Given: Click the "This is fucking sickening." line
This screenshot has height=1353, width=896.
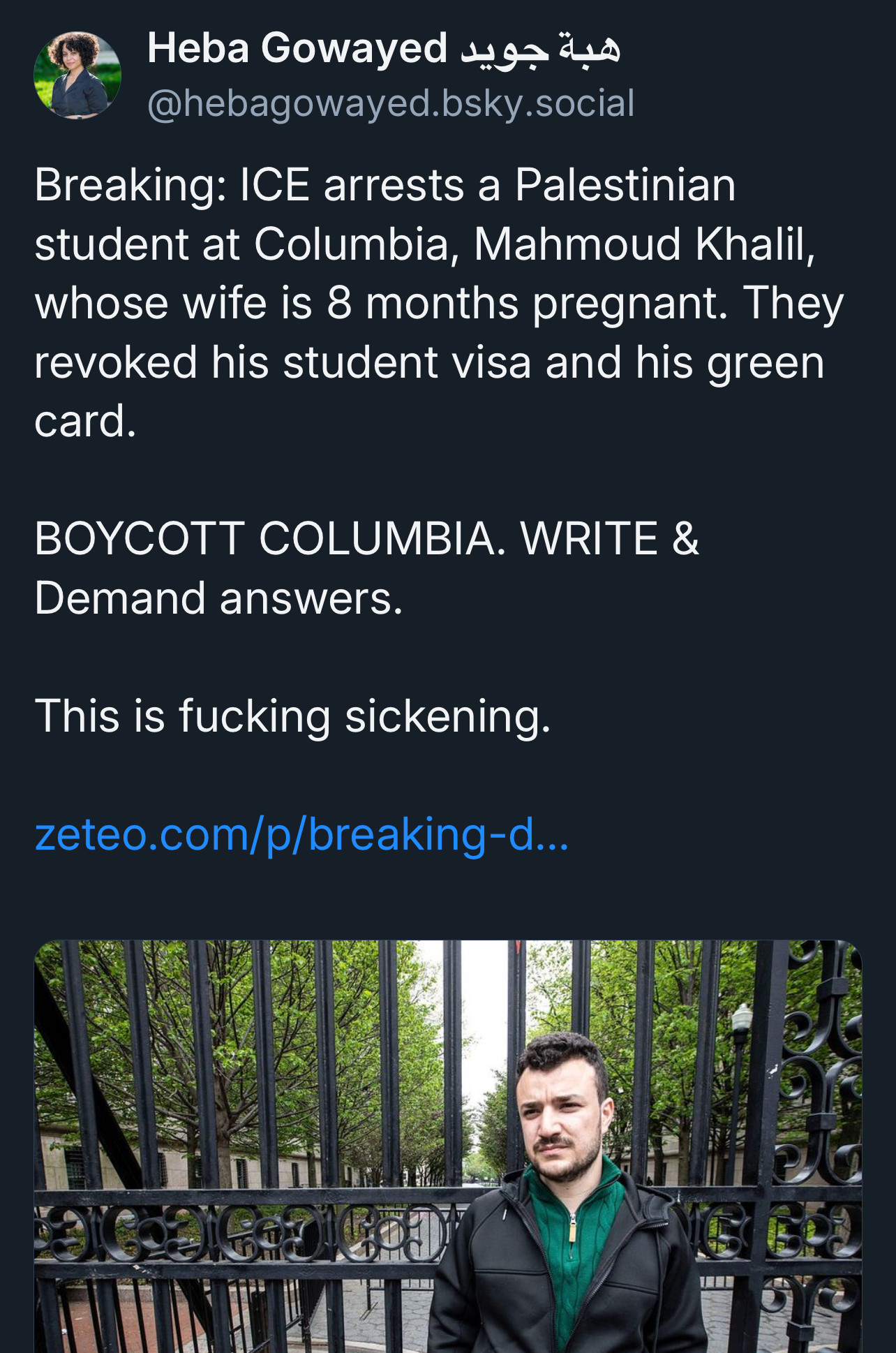Looking at the screenshot, I should point(292,716).
